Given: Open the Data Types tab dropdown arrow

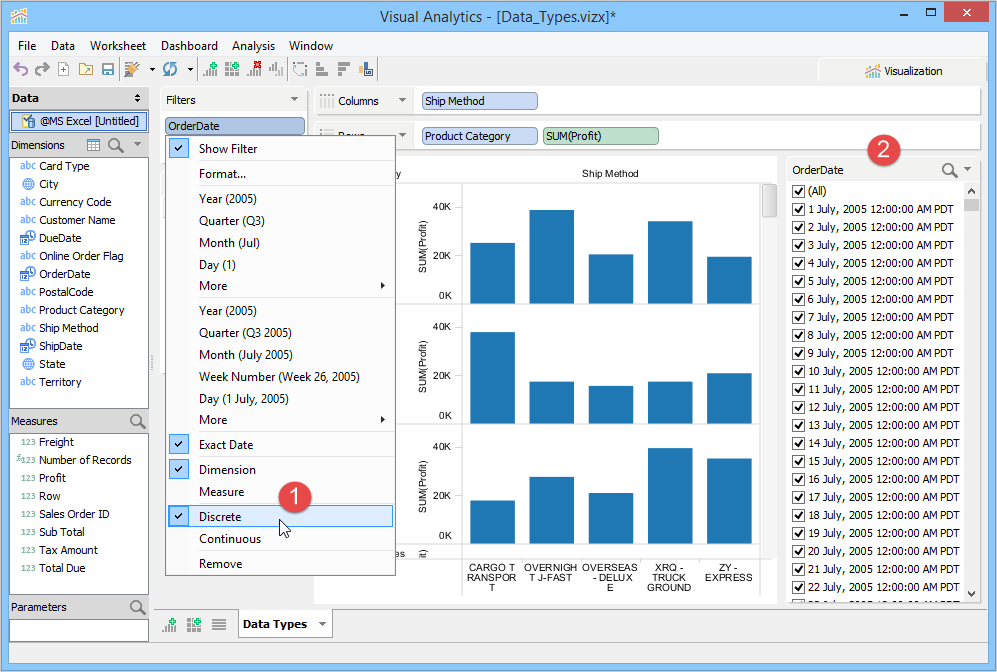Looking at the screenshot, I should click(x=322, y=624).
